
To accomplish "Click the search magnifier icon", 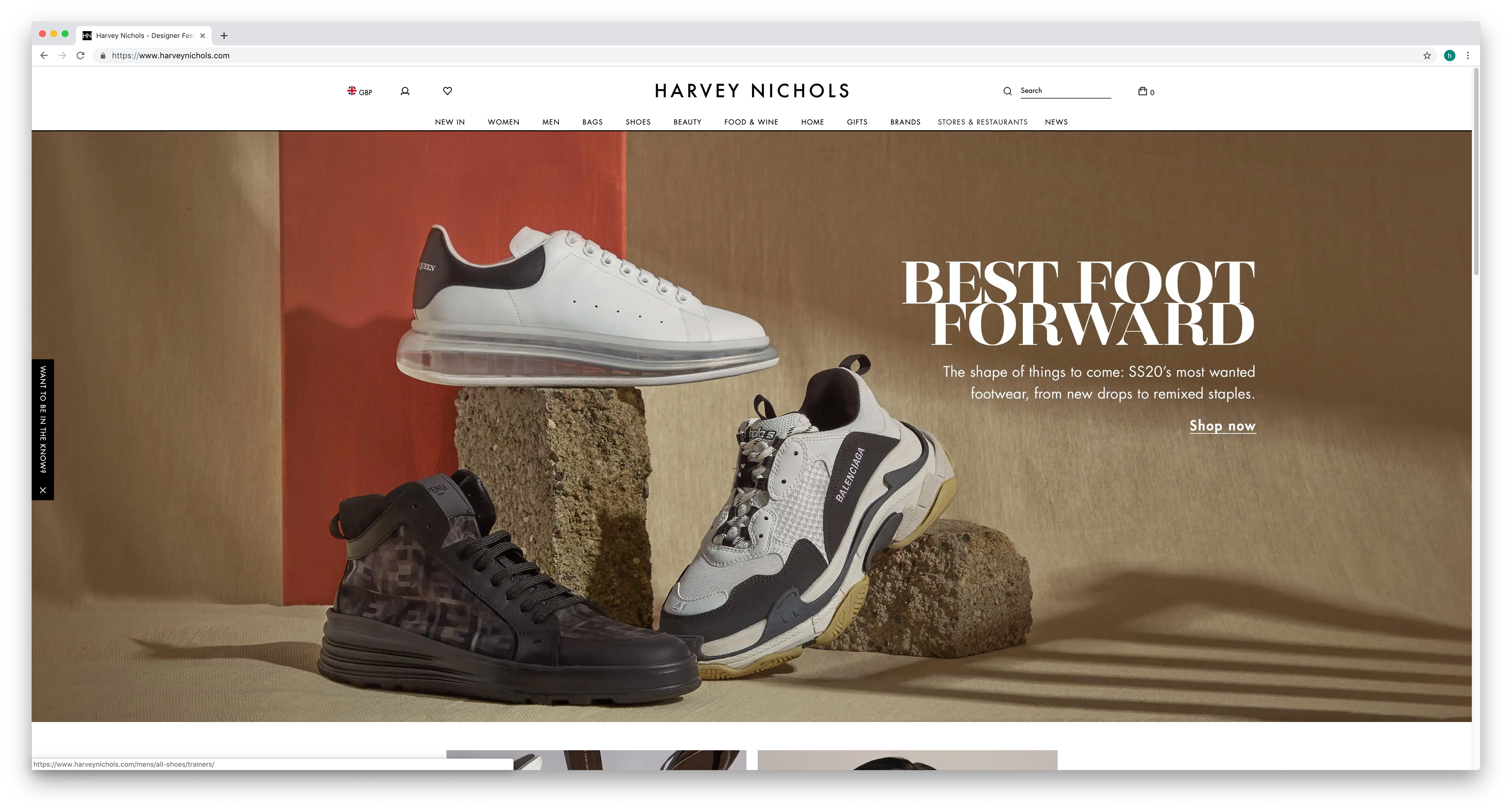I will (x=1007, y=91).
